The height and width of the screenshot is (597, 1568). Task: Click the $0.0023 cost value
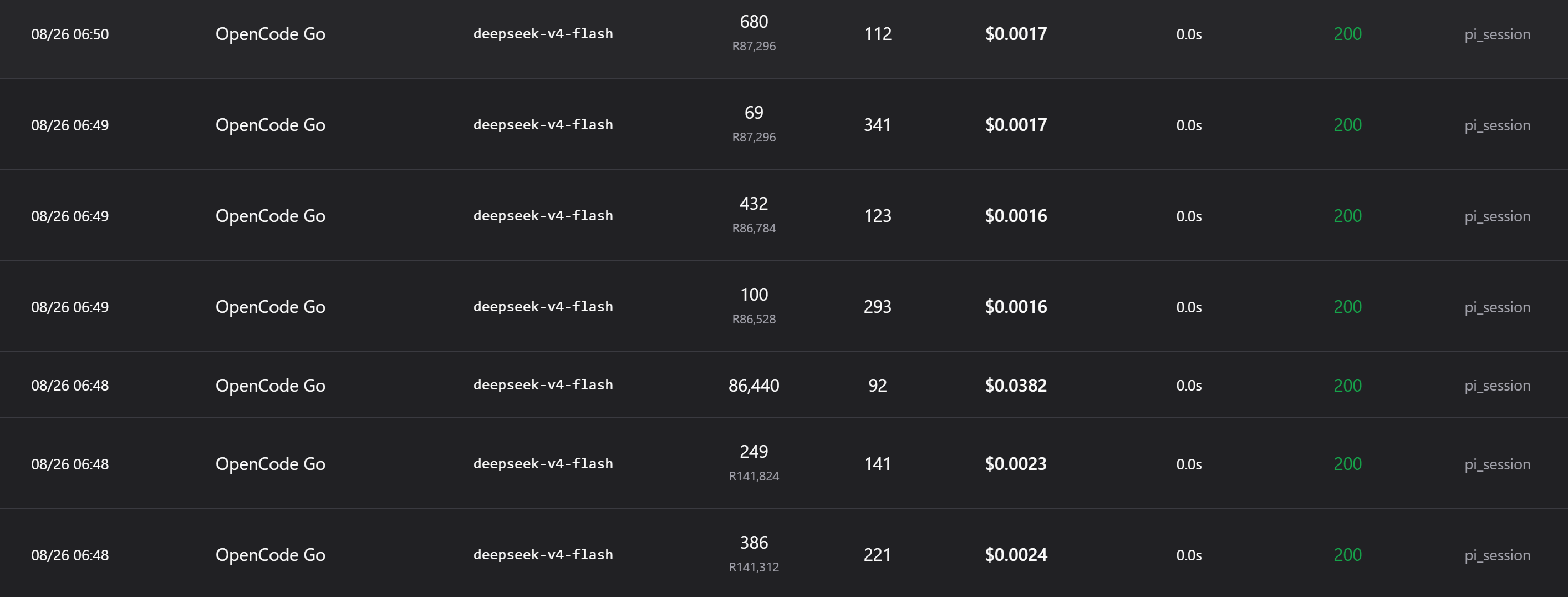click(1016, 464)
